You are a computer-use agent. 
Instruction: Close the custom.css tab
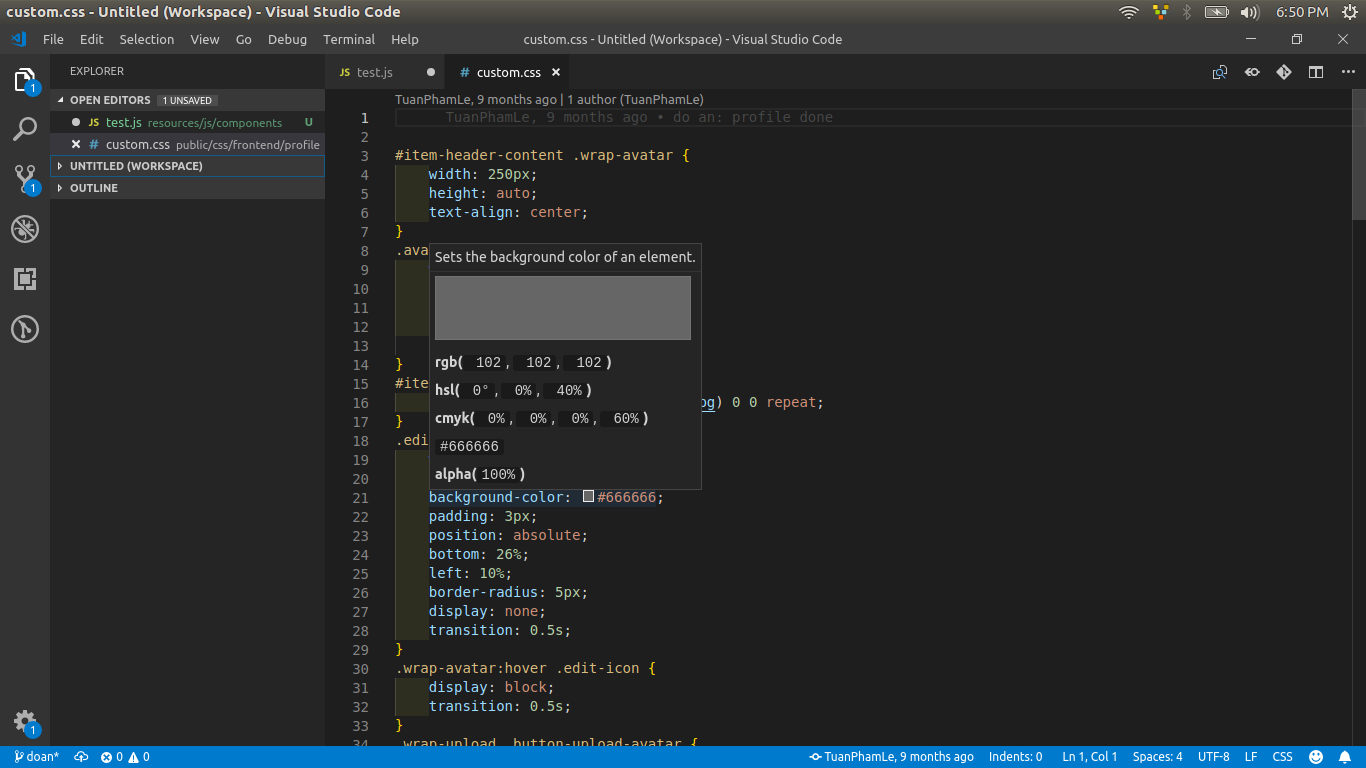click(556, 72)
